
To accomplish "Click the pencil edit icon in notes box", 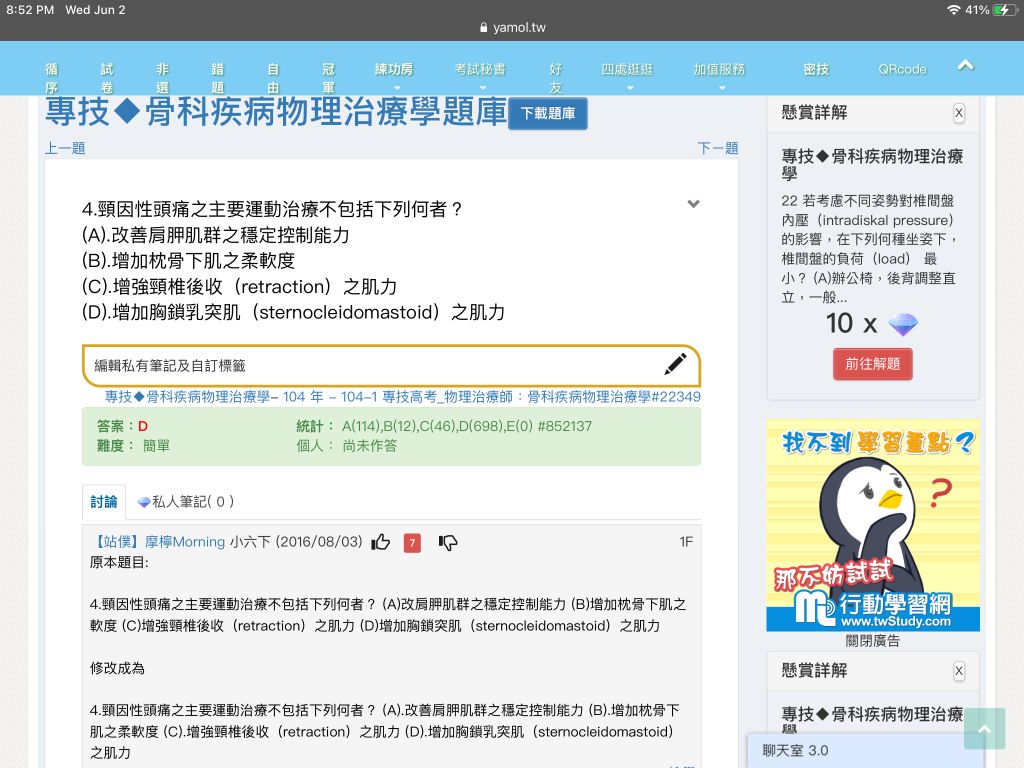I will pyautogui.click(x=675, y=365).
